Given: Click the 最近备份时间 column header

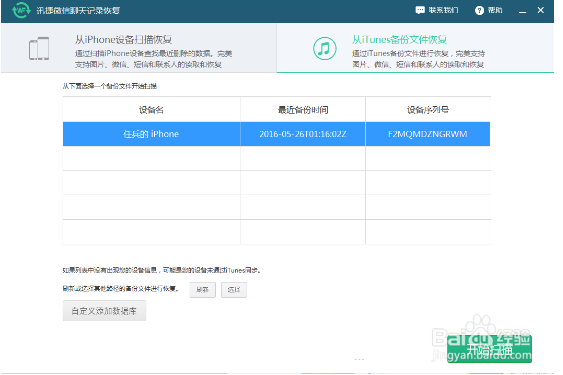Looking at the screenshot, I should click(303, 110).
